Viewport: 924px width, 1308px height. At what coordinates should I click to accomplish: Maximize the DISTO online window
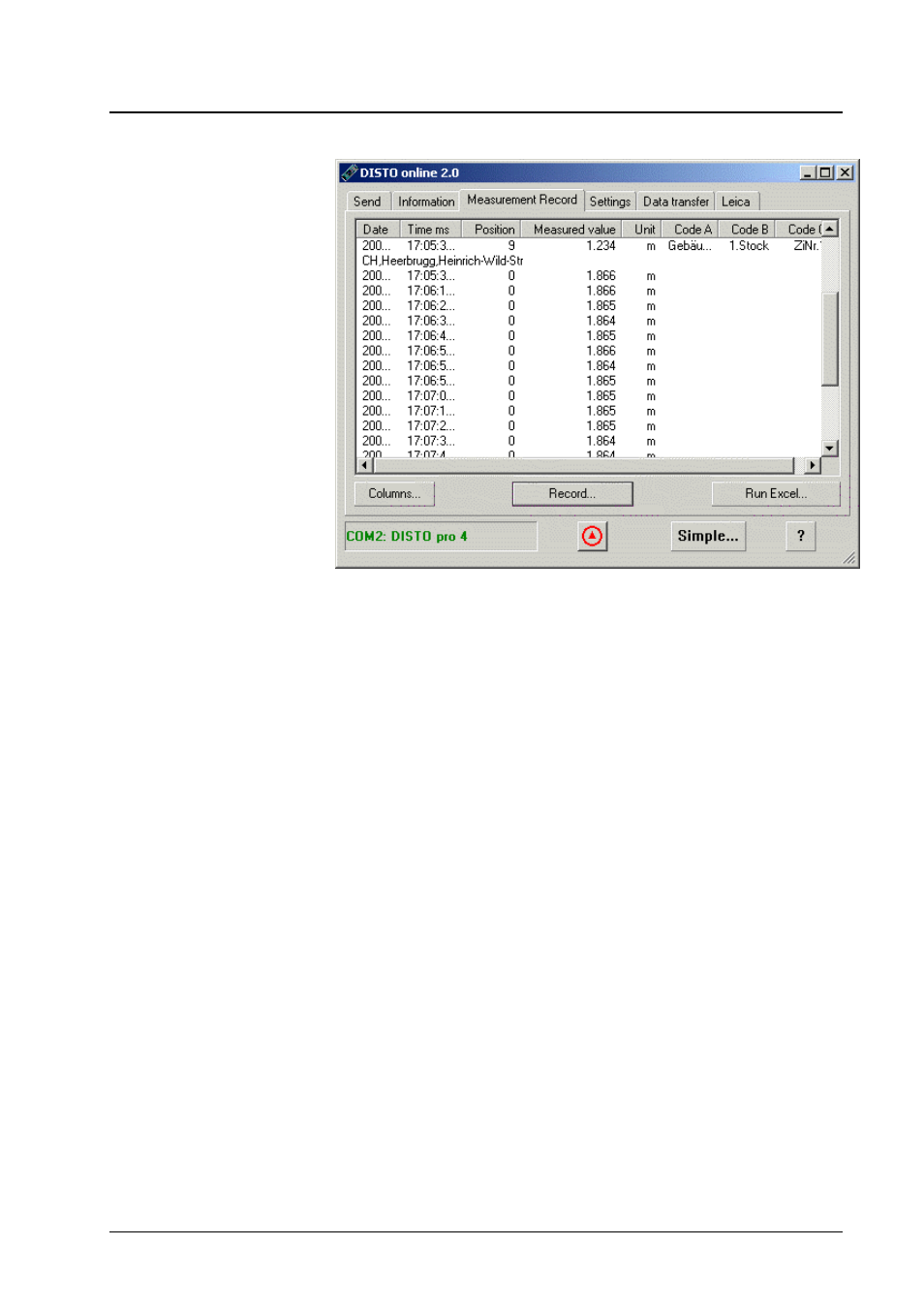(824, 172)
